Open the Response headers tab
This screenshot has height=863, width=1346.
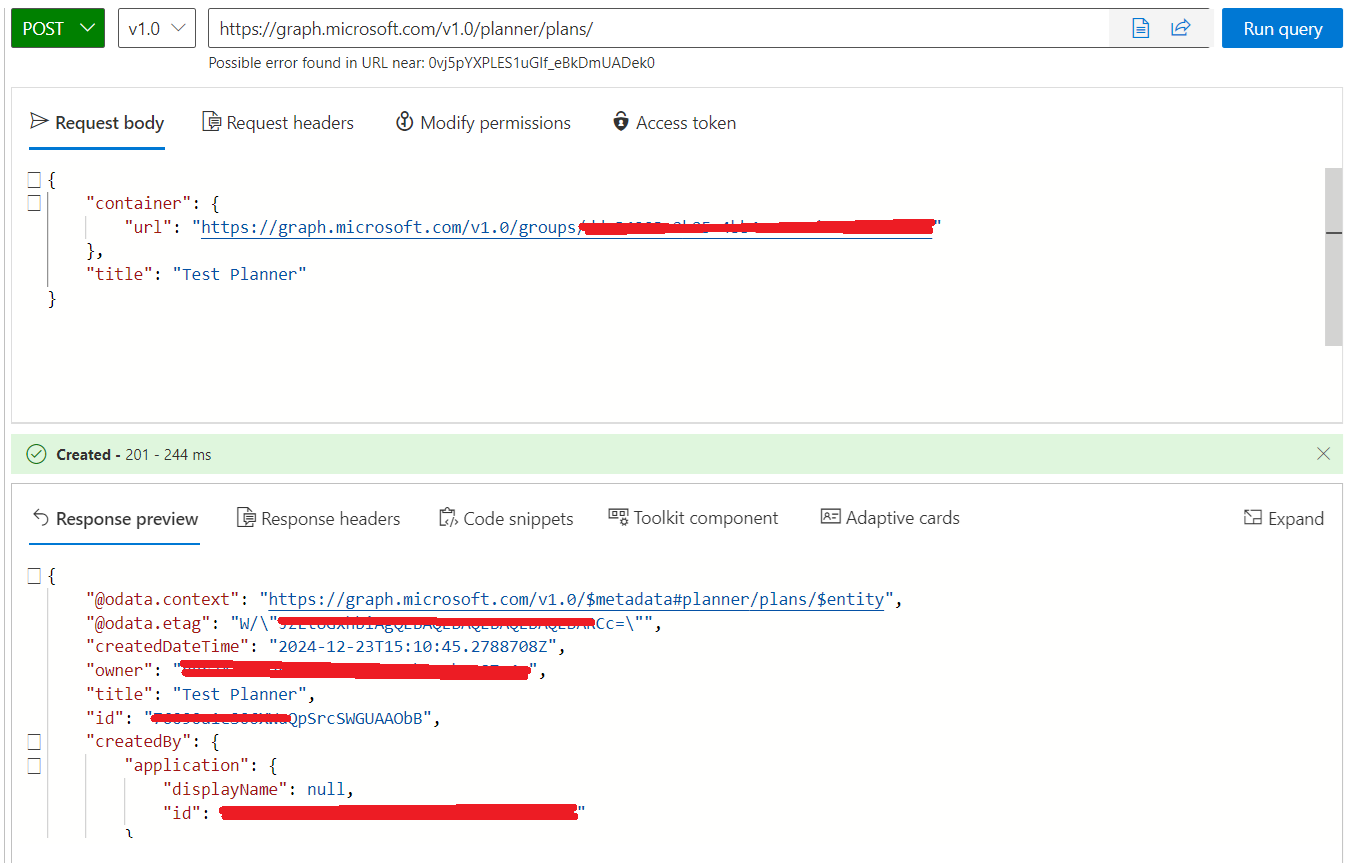318,519
